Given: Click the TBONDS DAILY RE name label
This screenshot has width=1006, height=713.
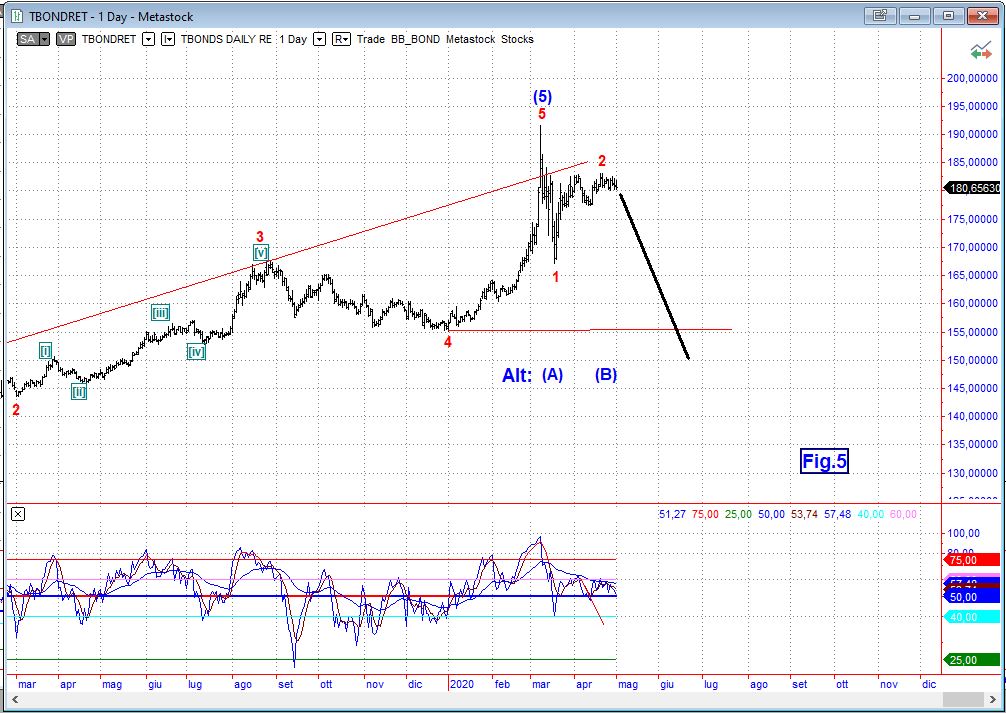Looking at the screenshot, I should pos(226,39).
